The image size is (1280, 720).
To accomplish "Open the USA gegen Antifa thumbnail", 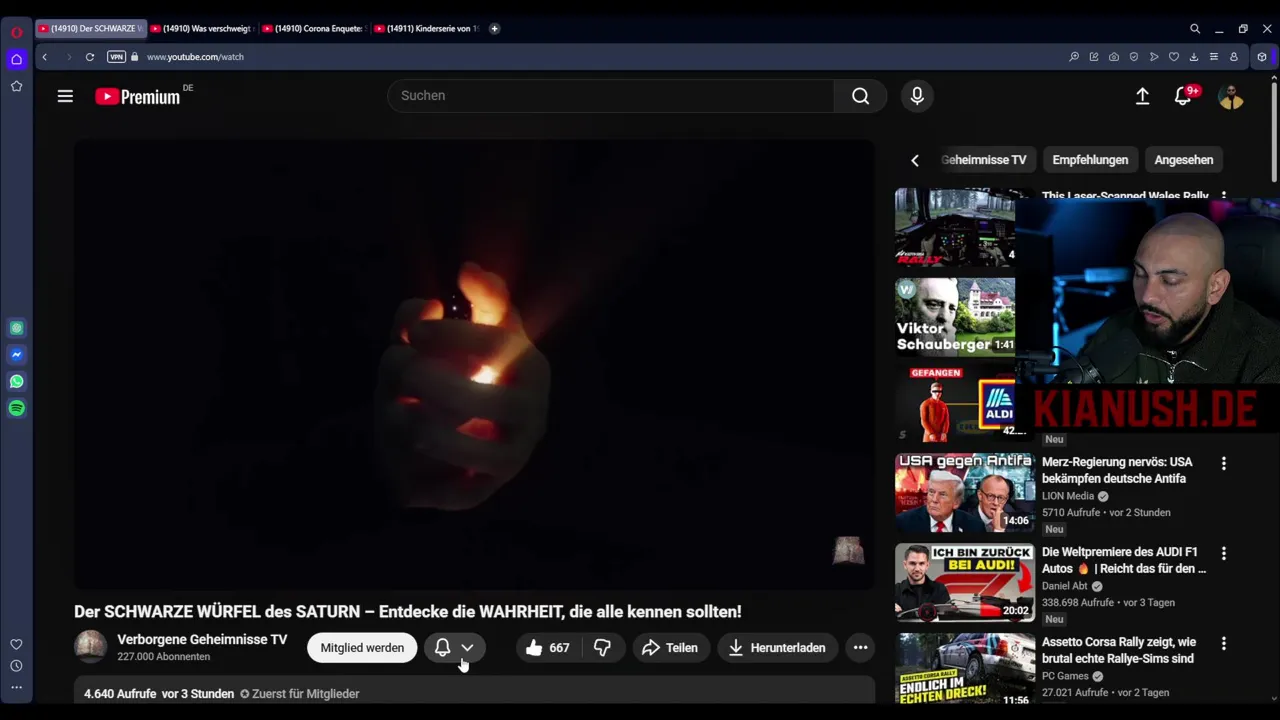I will [965, 493].
